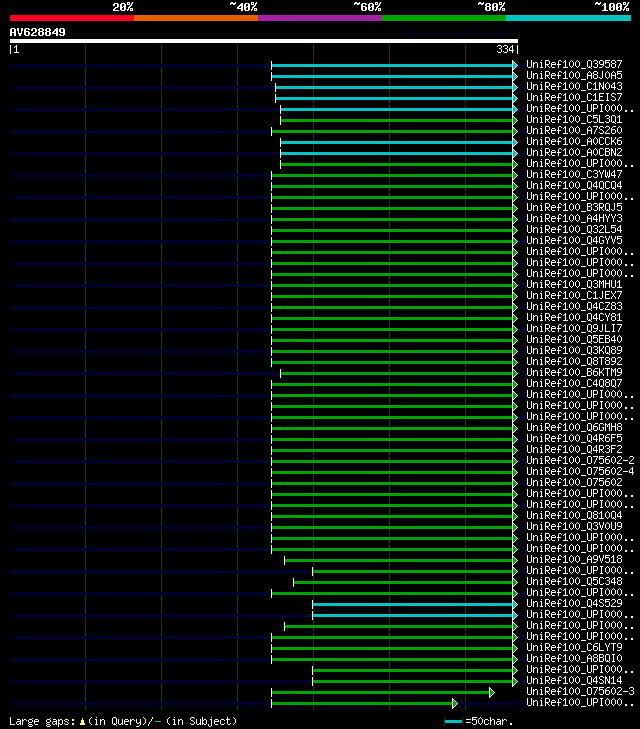Select the UniRef100_Q4R6F5 label
This screenshot has height=729, width=640.
[574, 438]
